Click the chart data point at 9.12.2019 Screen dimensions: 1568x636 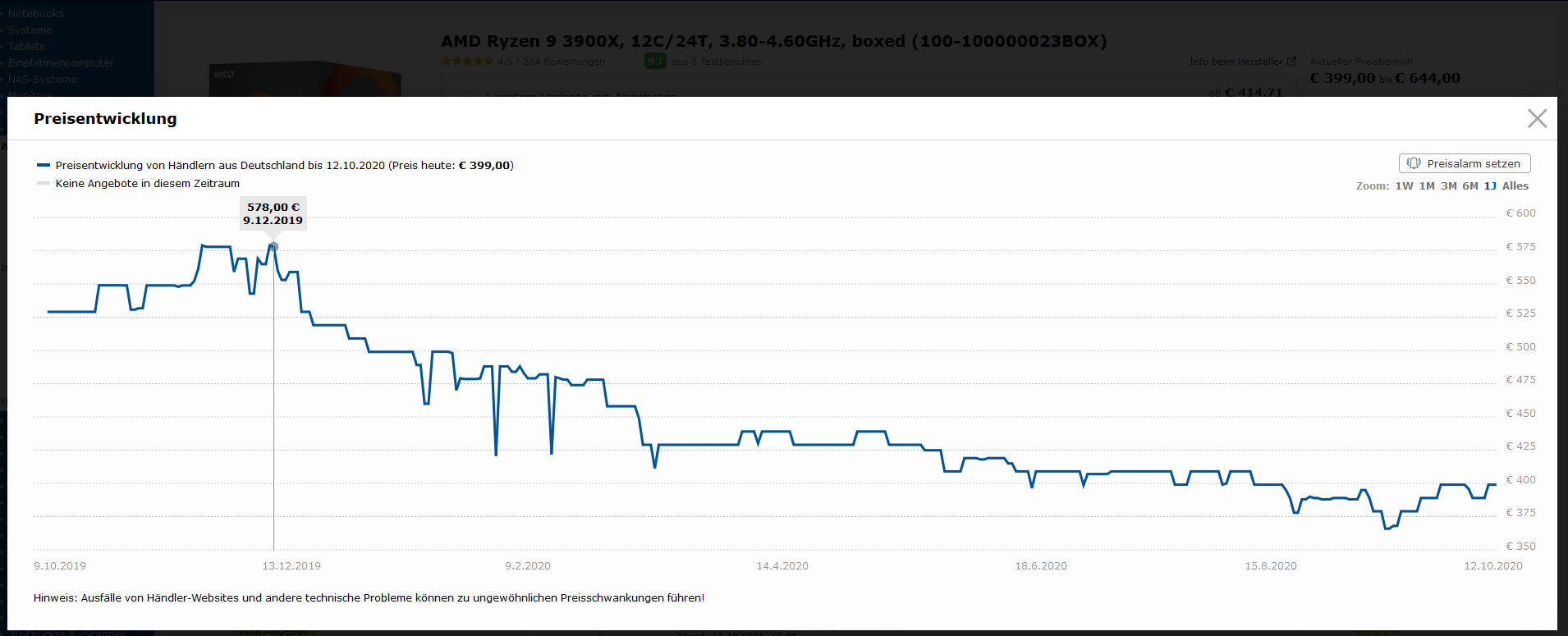tap(273, 246)
